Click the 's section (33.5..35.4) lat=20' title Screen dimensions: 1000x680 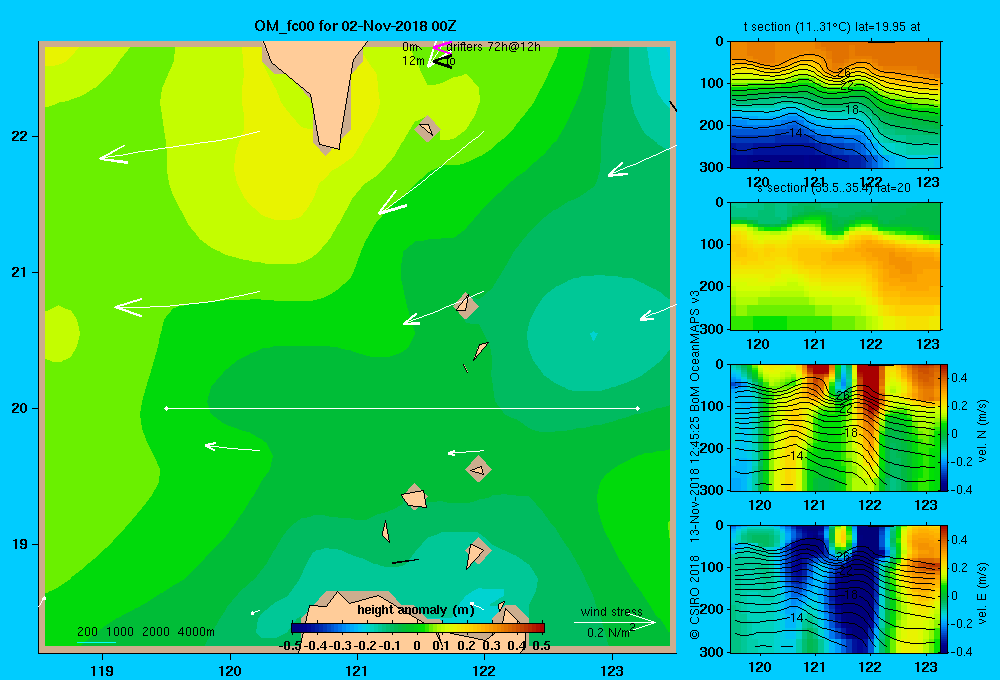[832, 188]
